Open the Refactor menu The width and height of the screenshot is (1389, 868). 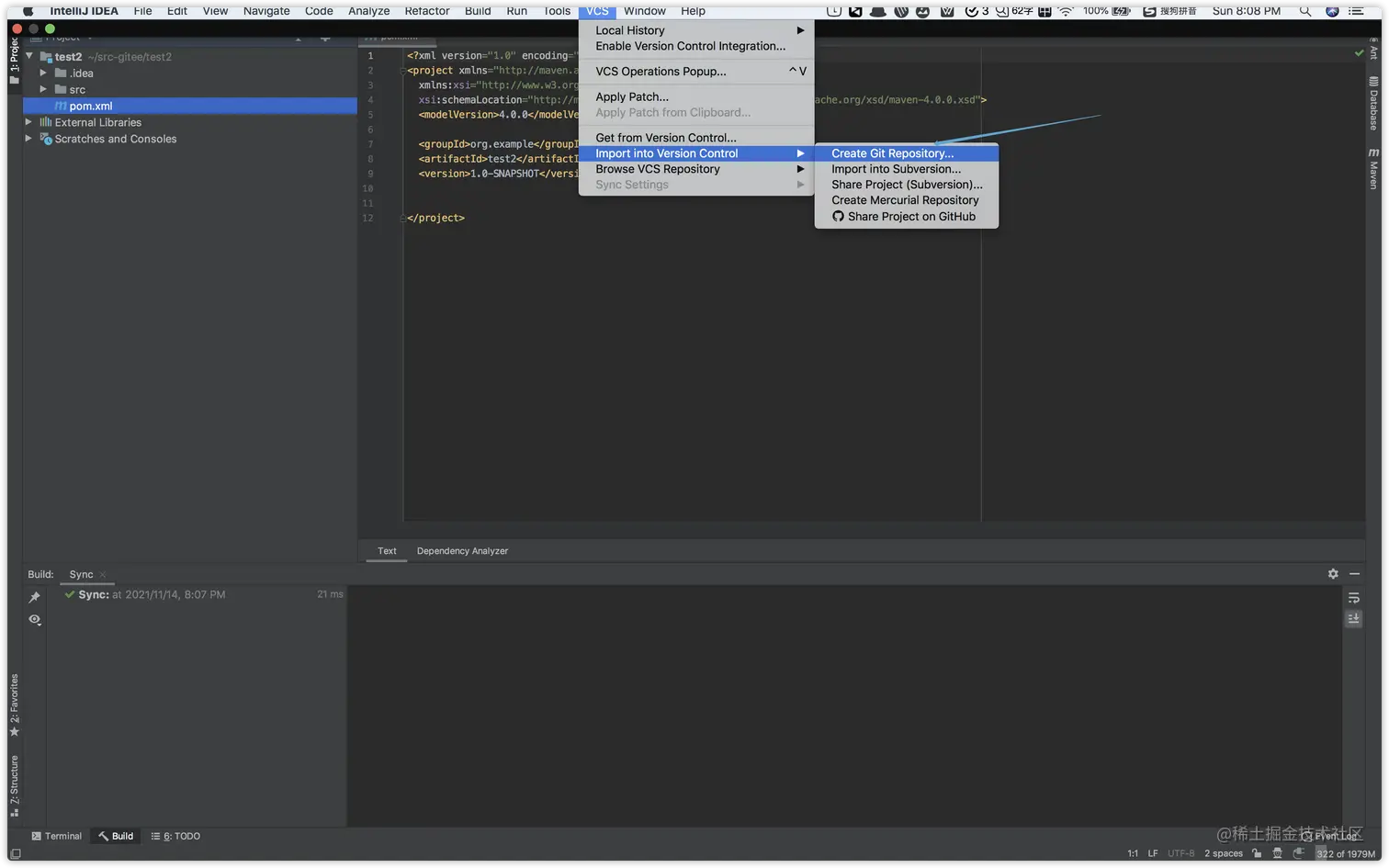click(x=427, y=11)
